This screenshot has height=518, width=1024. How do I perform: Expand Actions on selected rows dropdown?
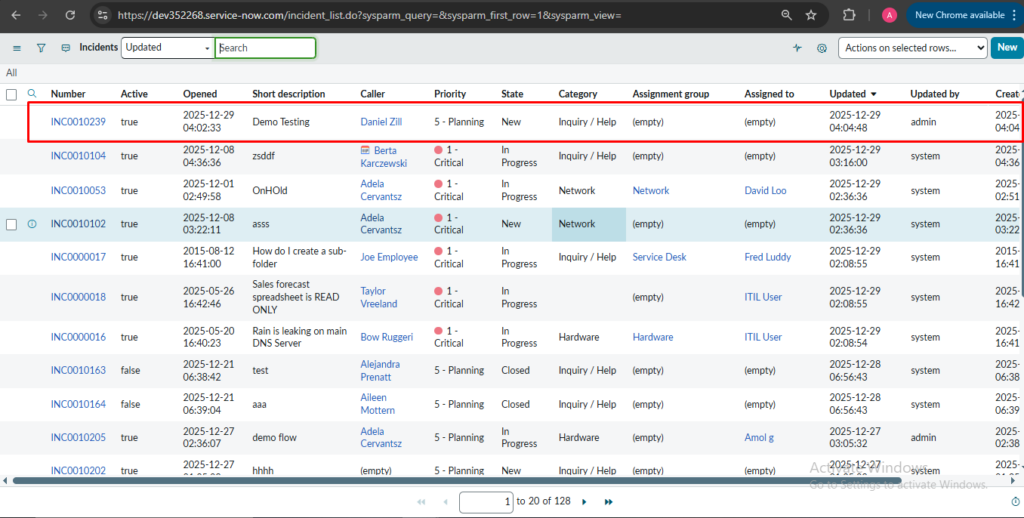coord(910,48)
